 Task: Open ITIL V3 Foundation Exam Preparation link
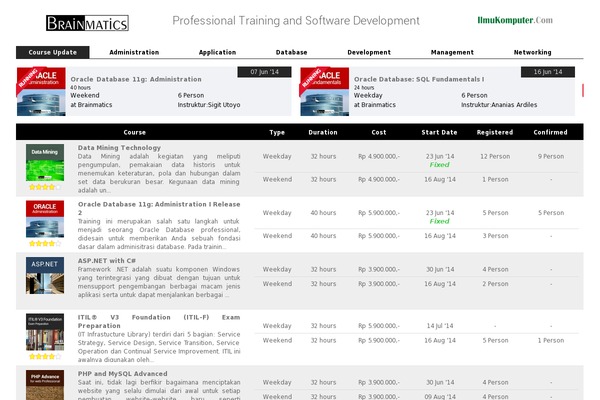pyautogui.click(x=159, y=321)
